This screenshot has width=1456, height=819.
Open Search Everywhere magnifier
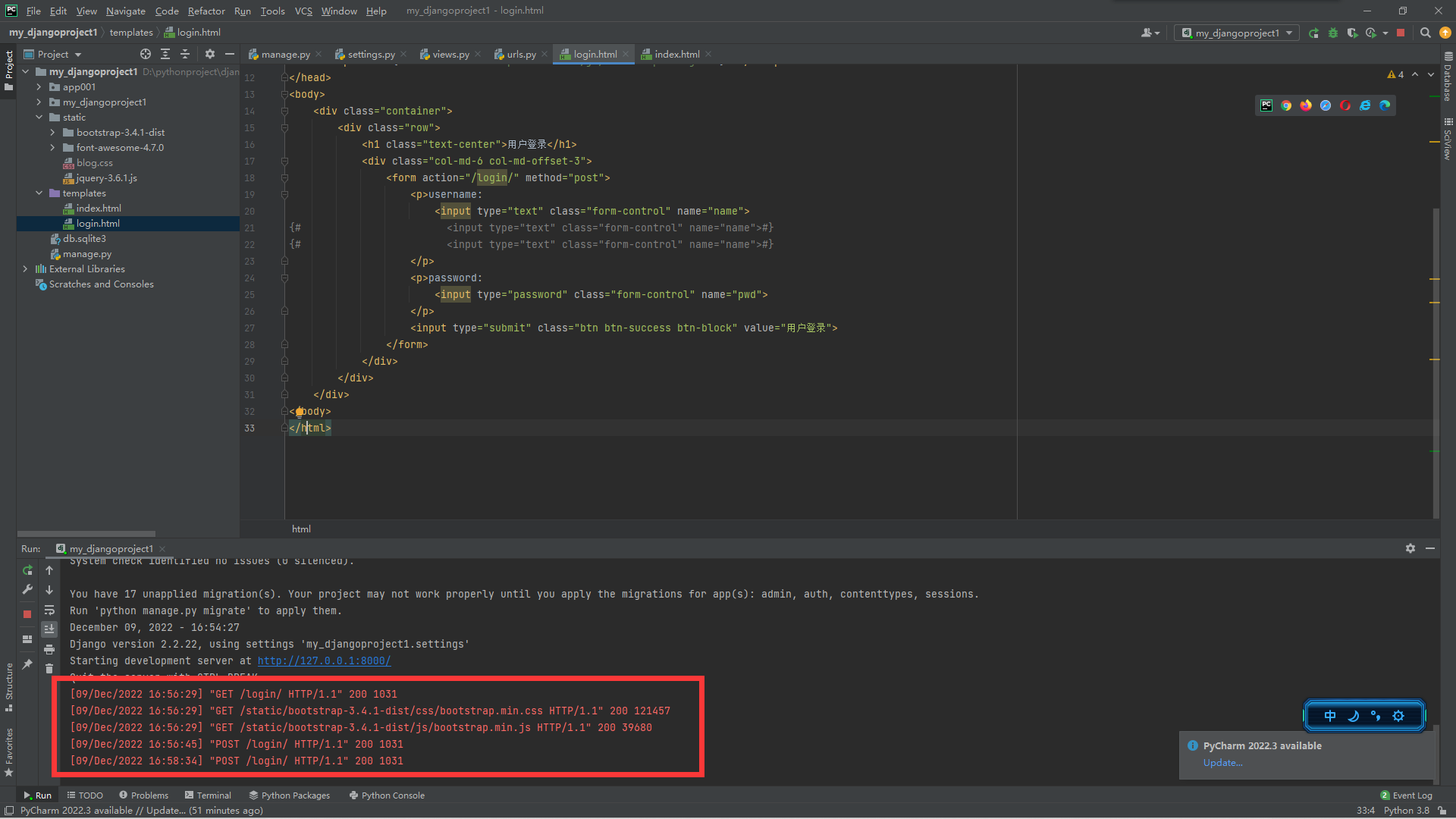pos(1425,33)
